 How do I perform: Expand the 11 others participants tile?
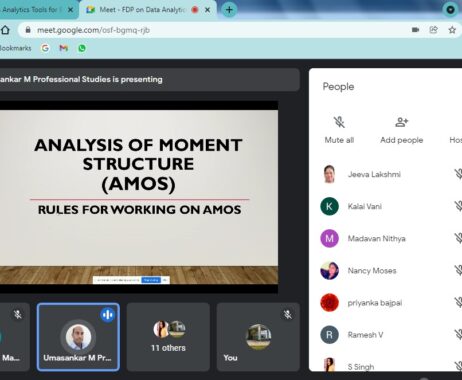pos(168,337)
